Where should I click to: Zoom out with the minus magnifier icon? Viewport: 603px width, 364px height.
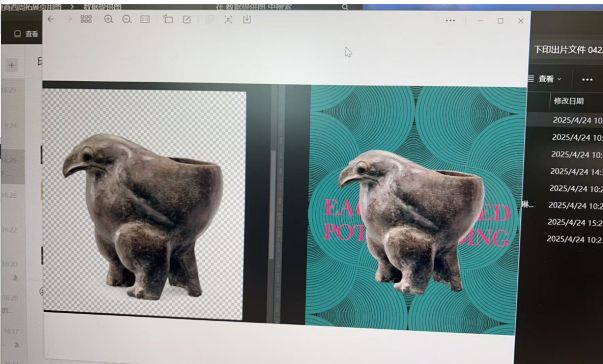[x=127, y=19]
